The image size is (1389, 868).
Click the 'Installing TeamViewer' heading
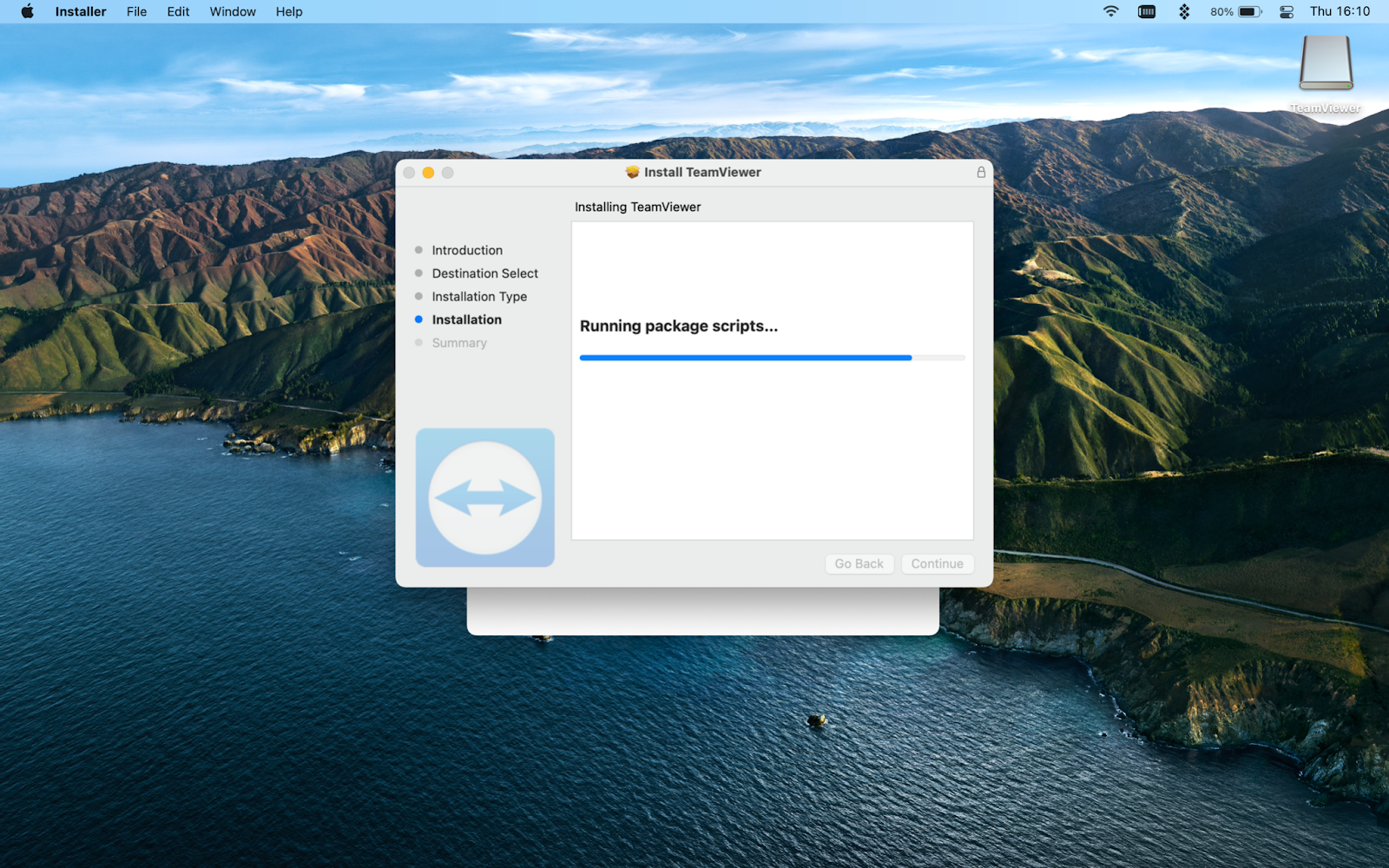pyautogui.click(x=638, y=207)
